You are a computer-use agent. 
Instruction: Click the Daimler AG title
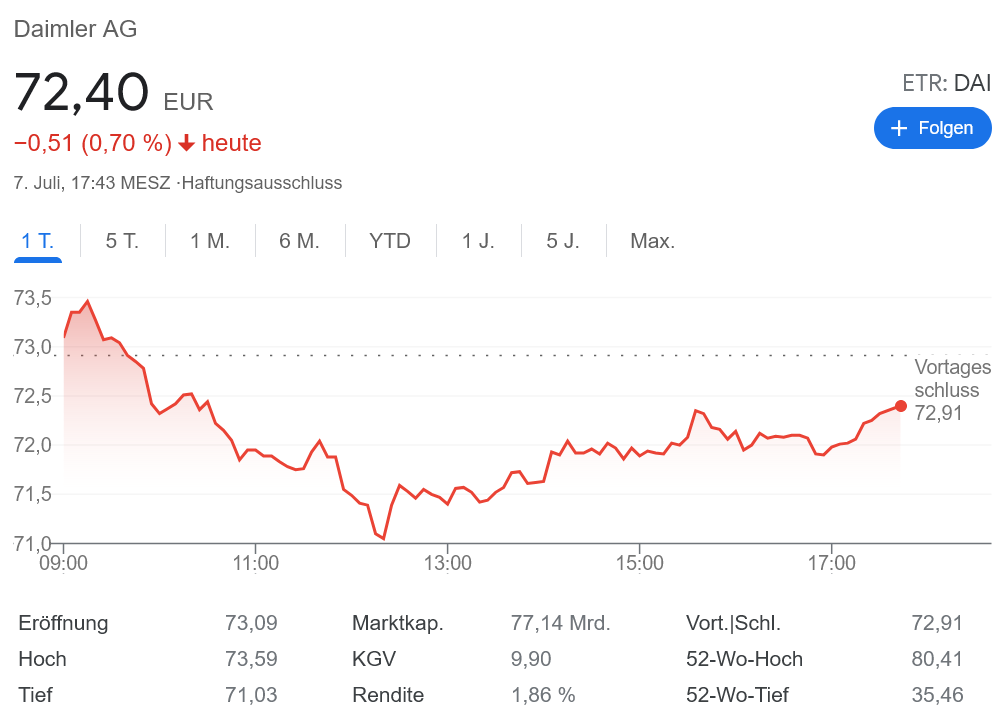point(75,29)
